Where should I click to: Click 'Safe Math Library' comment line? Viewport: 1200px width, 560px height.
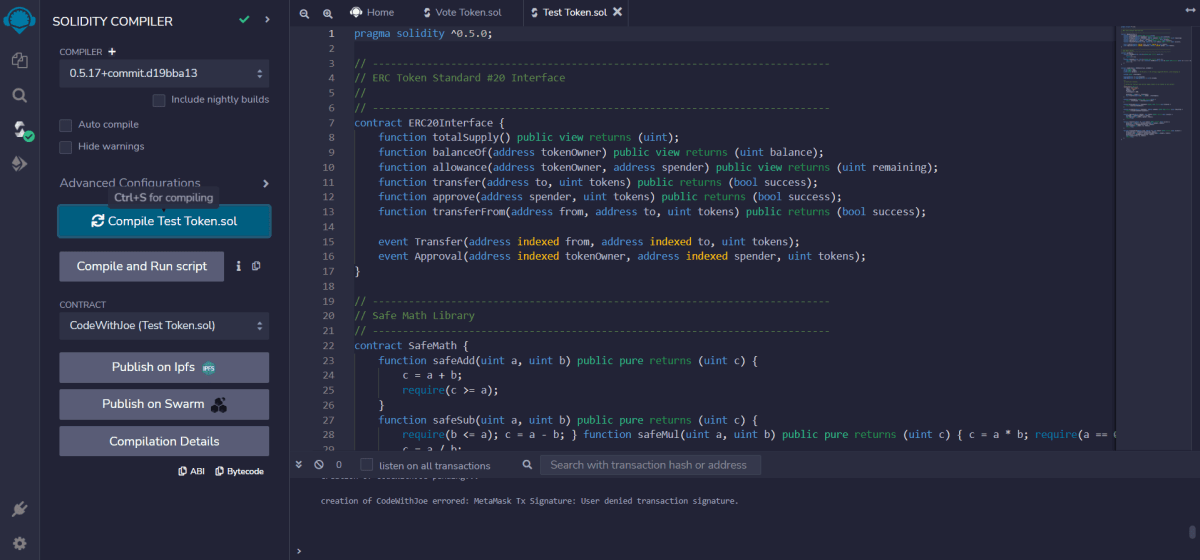[x=414, y=315]
